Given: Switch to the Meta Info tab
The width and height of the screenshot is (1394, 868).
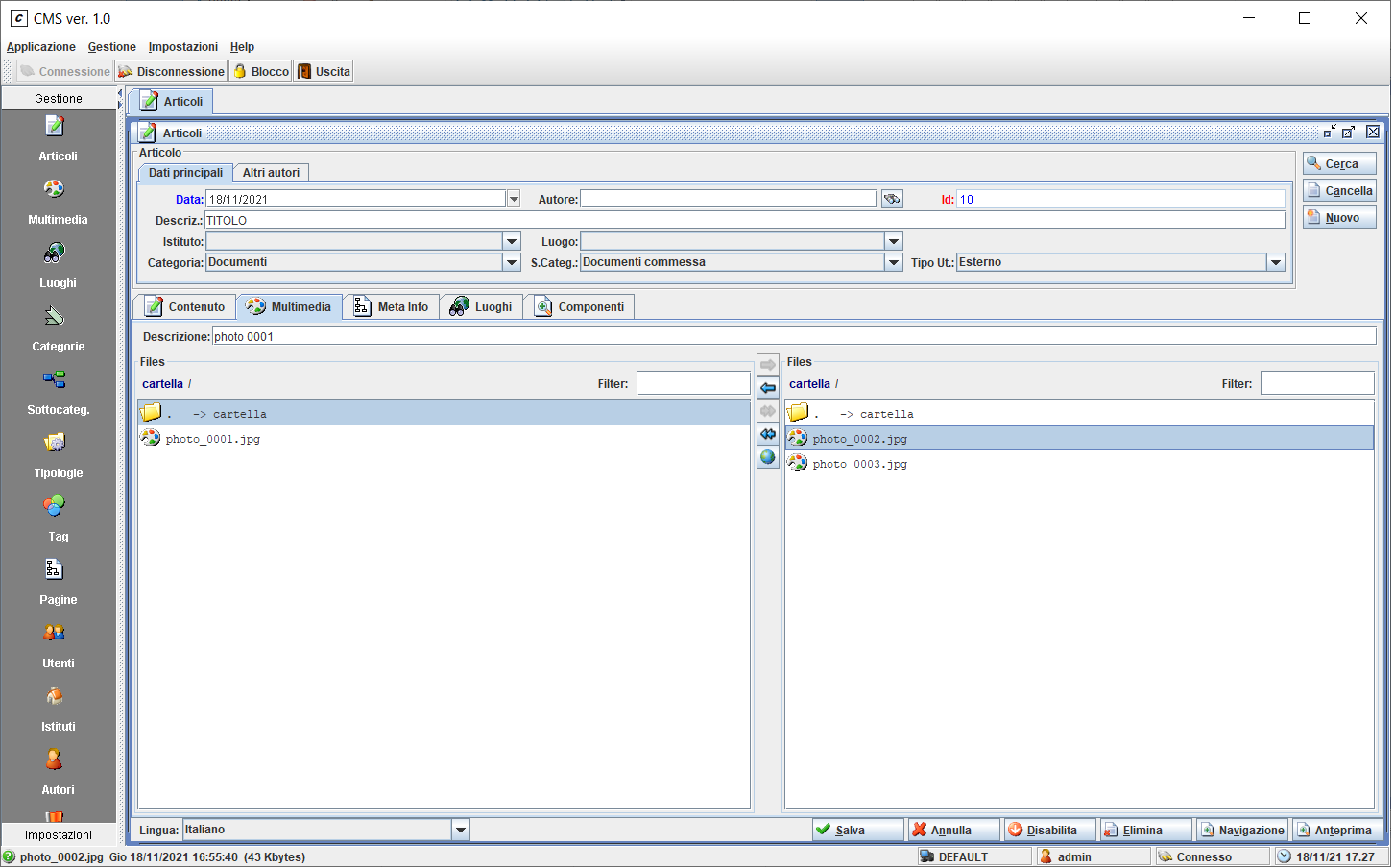Looking at the screenshot, I should coord(391,307).
